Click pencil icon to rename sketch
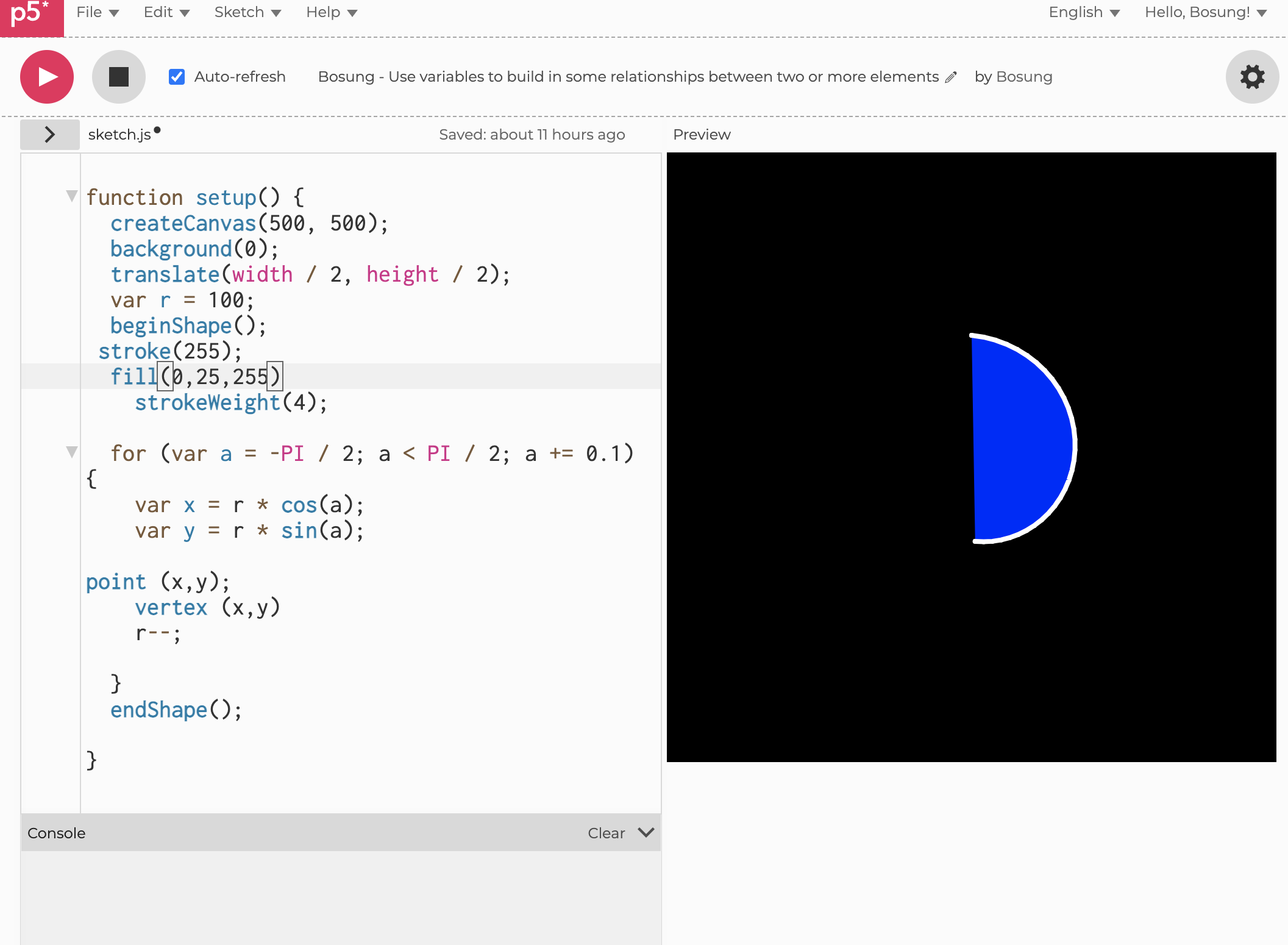The width and height of the screenshot is (1288, 945). coord(951,77)
